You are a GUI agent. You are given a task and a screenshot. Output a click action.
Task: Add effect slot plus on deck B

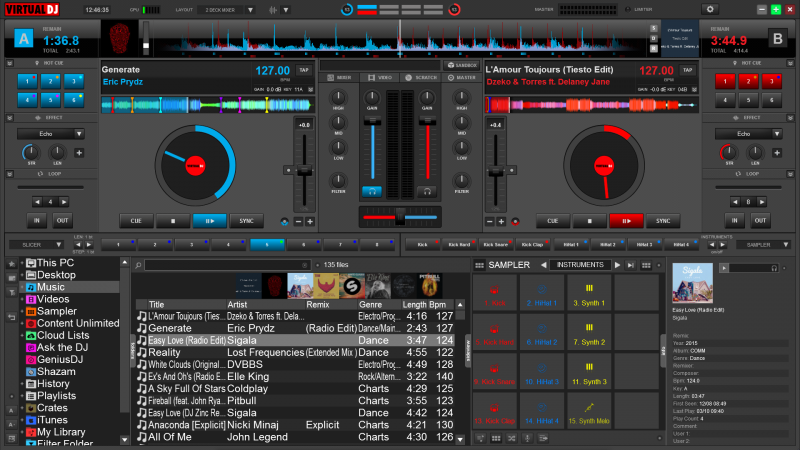[x=777, y=153]
